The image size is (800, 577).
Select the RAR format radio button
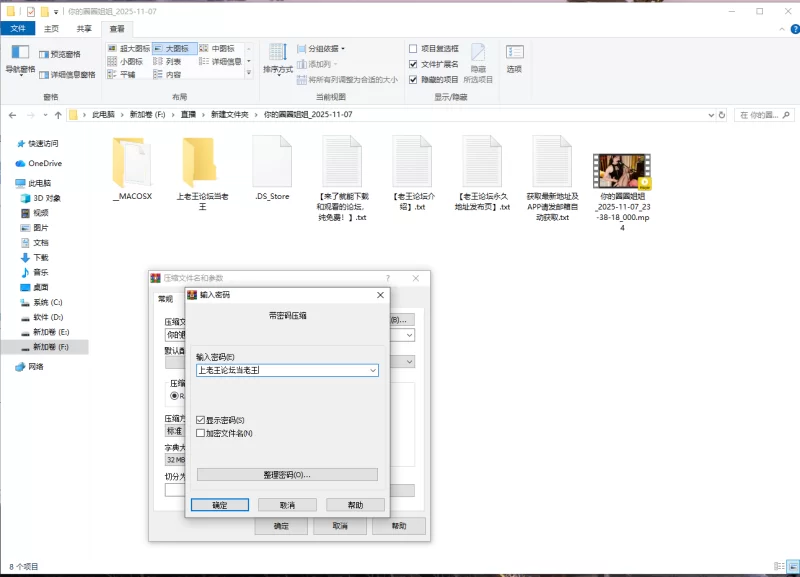pyautogui.click(x=174, y=396)
